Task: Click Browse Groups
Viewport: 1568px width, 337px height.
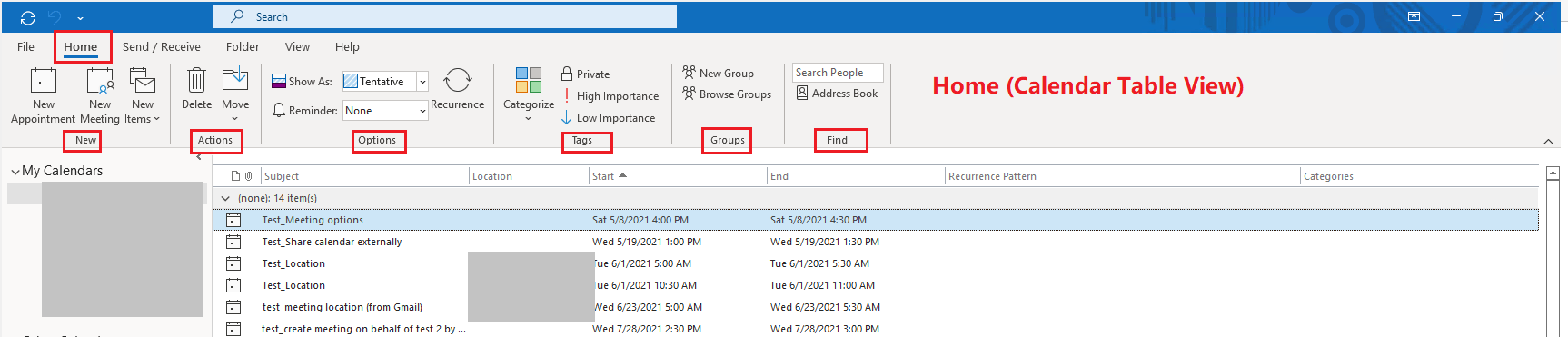Action: (727, 94)
